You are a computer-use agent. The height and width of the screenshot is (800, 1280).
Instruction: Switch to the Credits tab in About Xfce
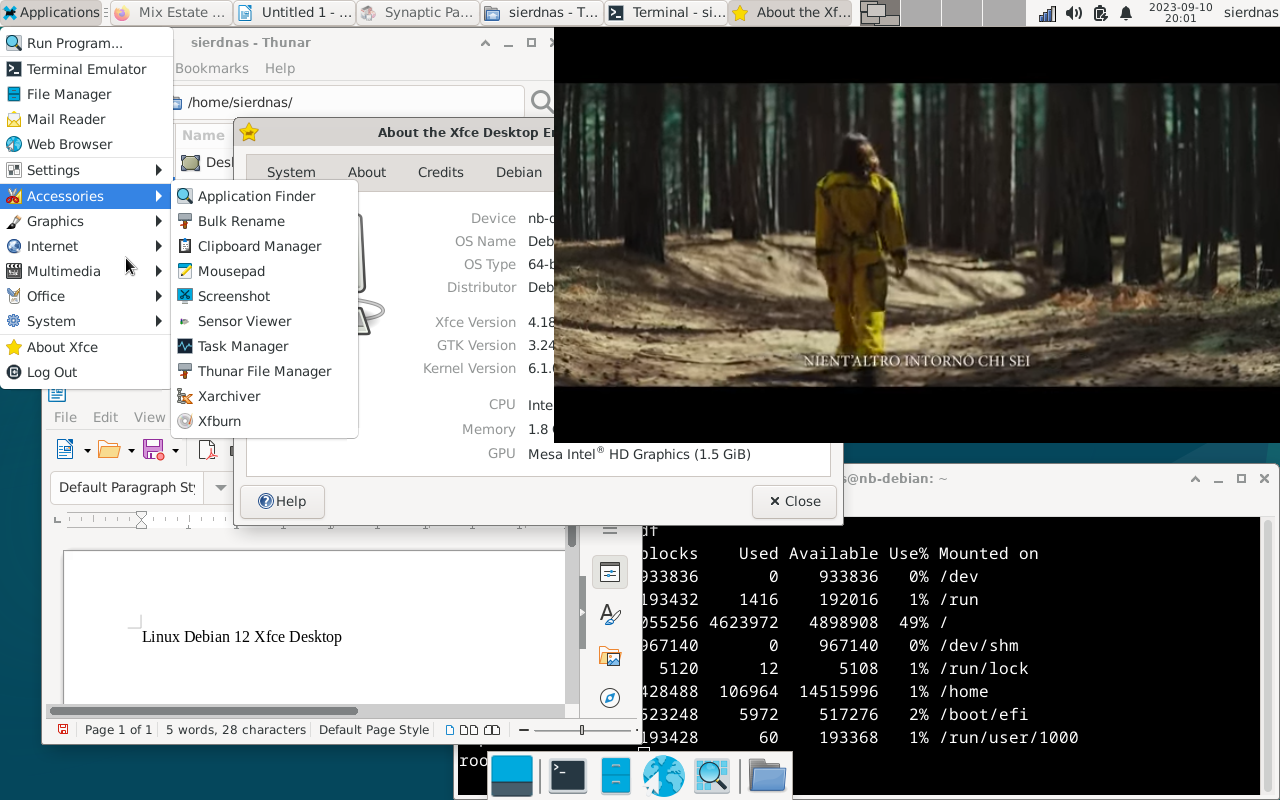click(x=441, y=172)
